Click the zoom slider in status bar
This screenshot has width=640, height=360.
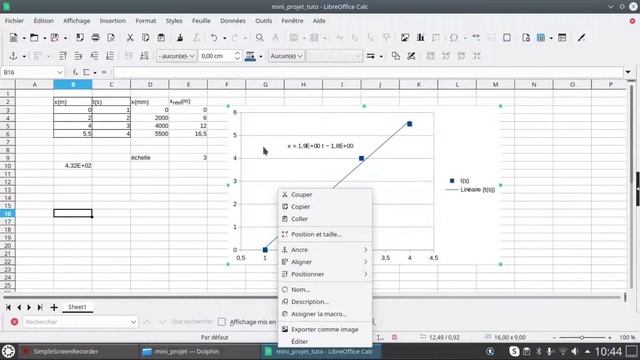click(582, 338)
